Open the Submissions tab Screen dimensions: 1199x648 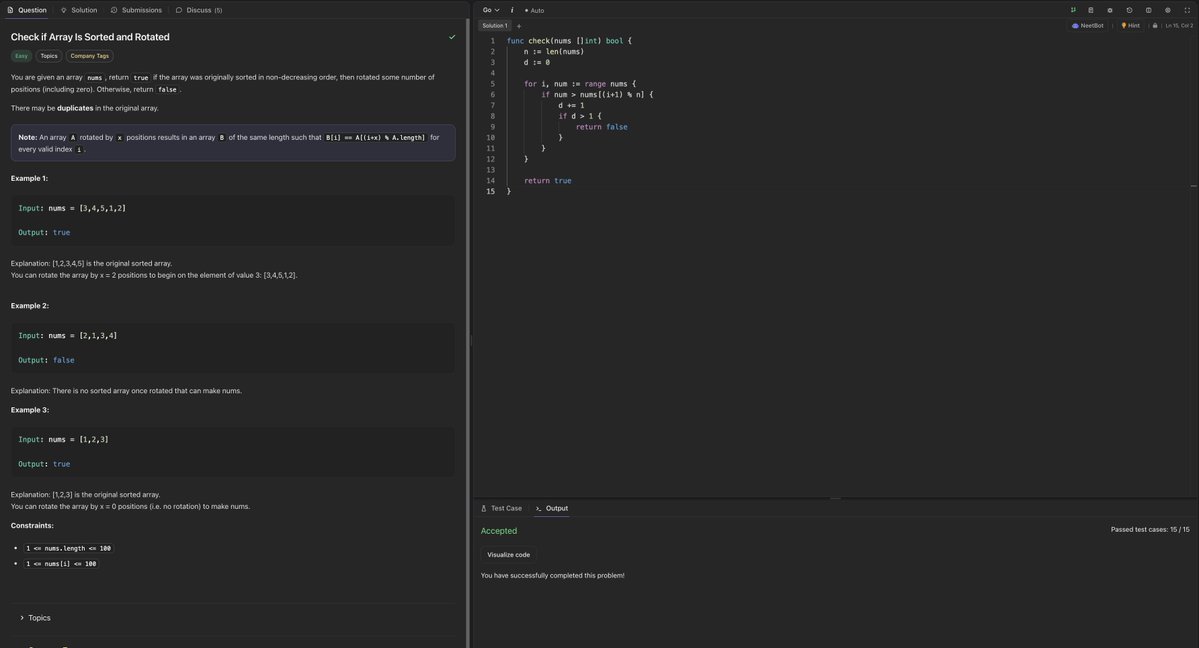pyautogui.click(x=136, y=10)
